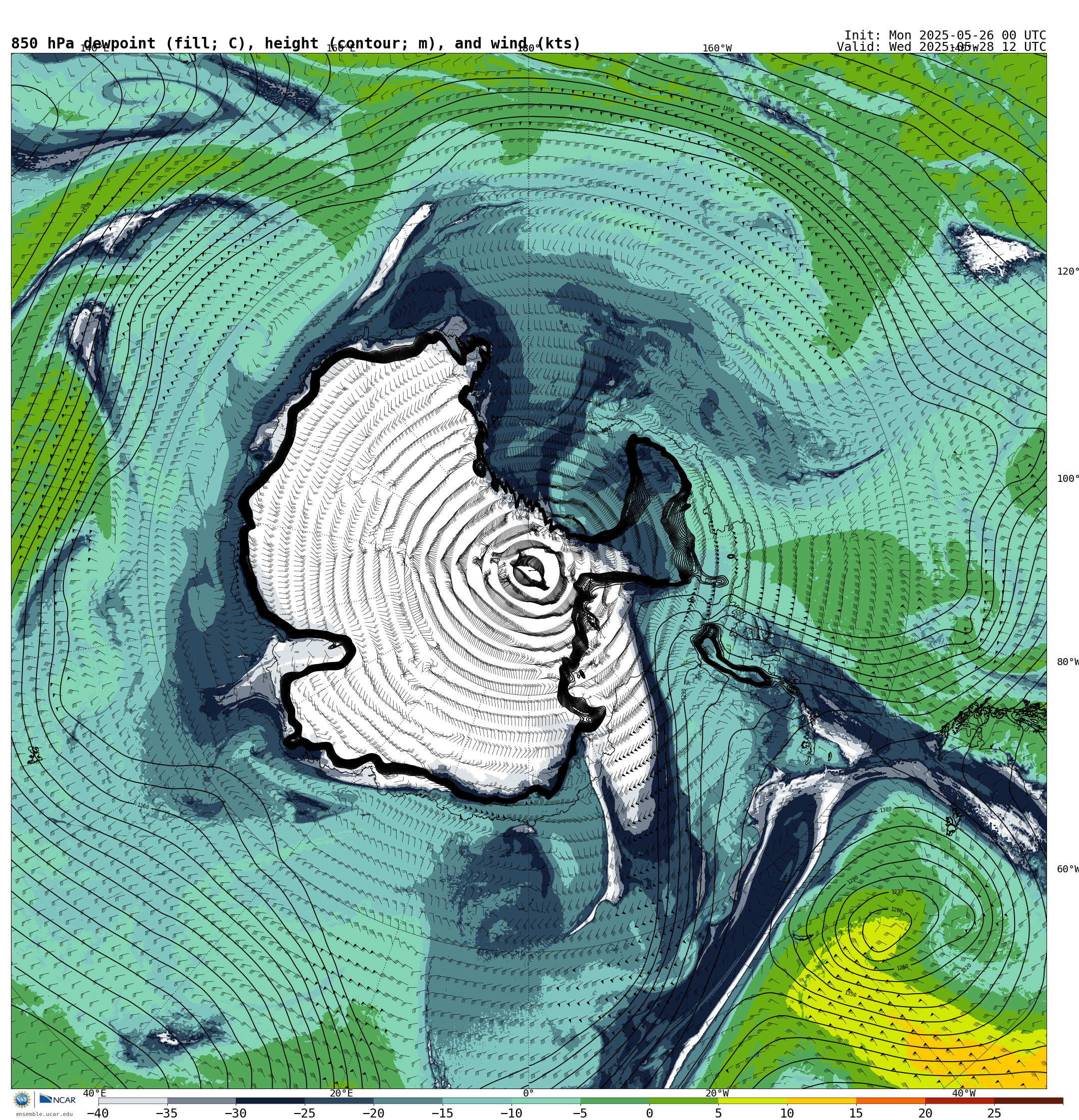This screenshot has height=1120, width=1079.
Task: Click the 80°W label on the right edge
Action: (x=1068, y=662)
